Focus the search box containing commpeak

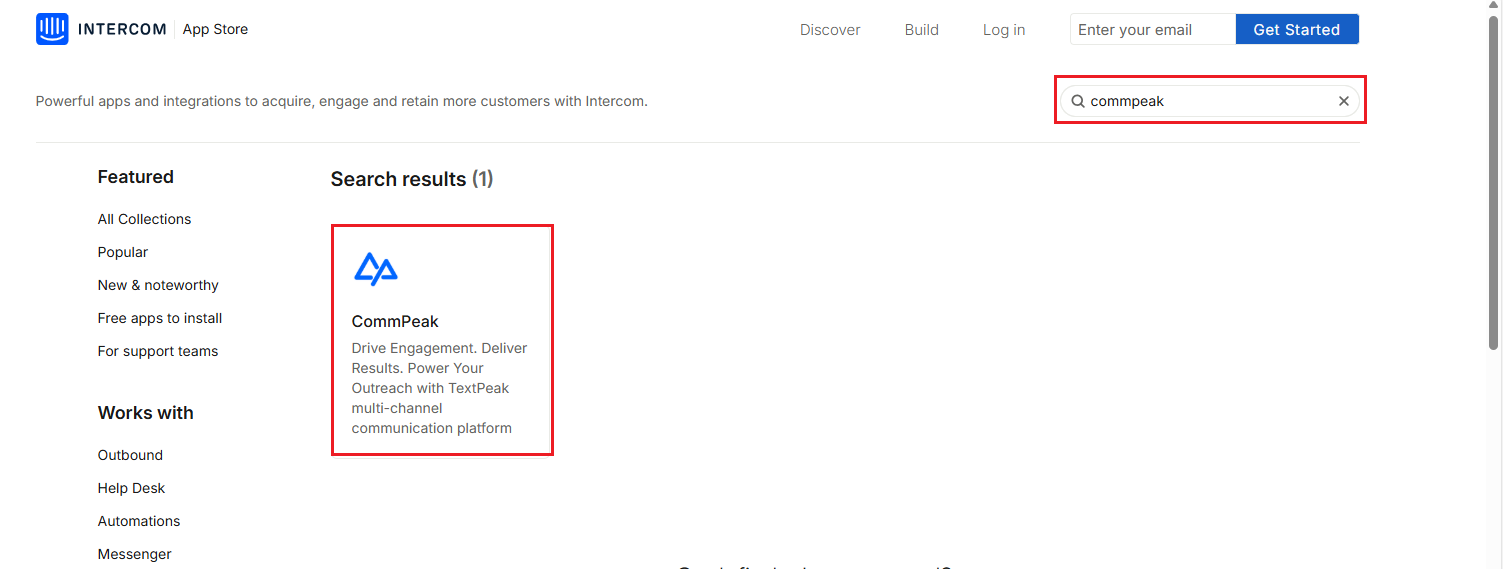tap(1209, 101)
